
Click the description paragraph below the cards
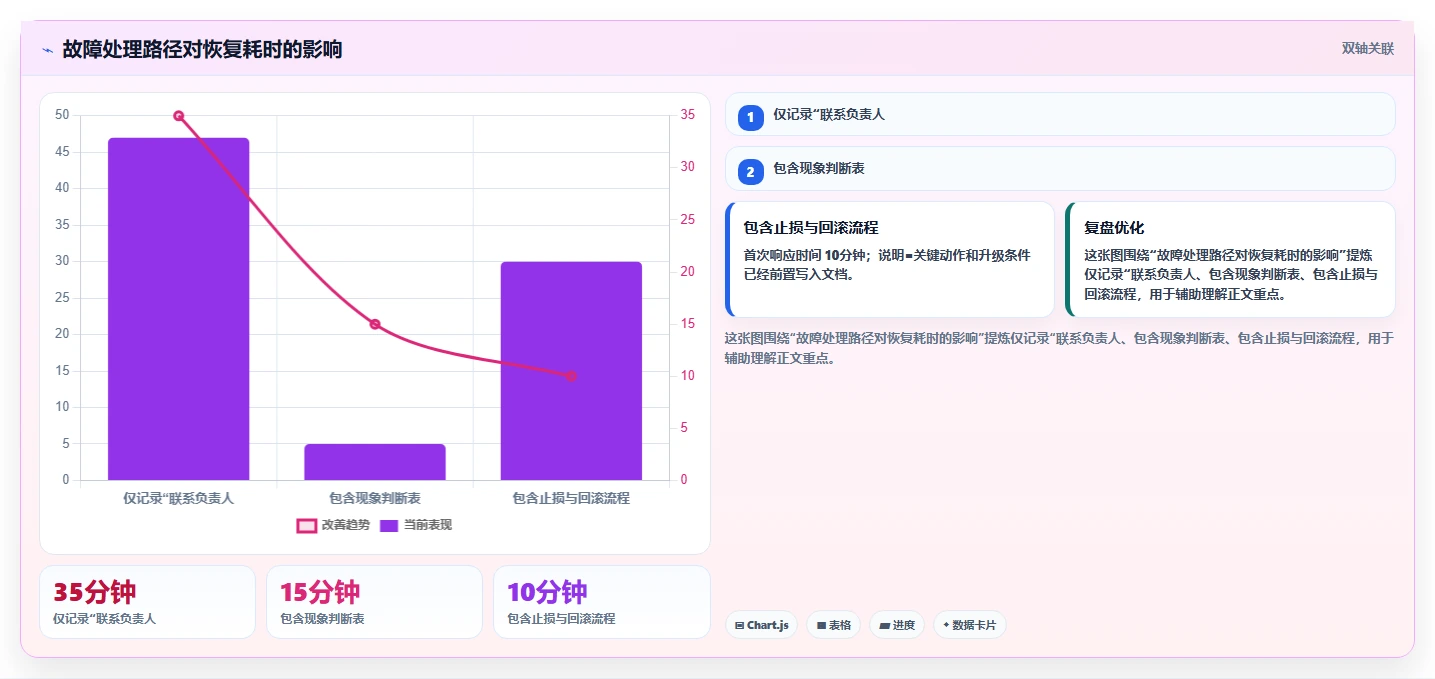(x=1059, y=348)
